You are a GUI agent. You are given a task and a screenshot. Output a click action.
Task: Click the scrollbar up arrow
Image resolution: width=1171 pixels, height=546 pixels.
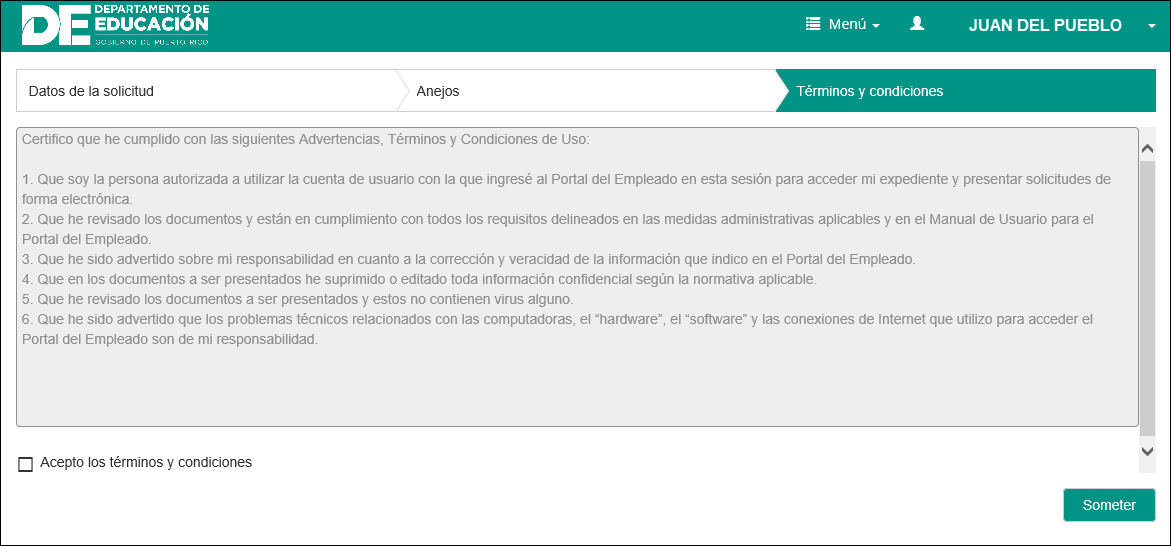point(1147,149)
